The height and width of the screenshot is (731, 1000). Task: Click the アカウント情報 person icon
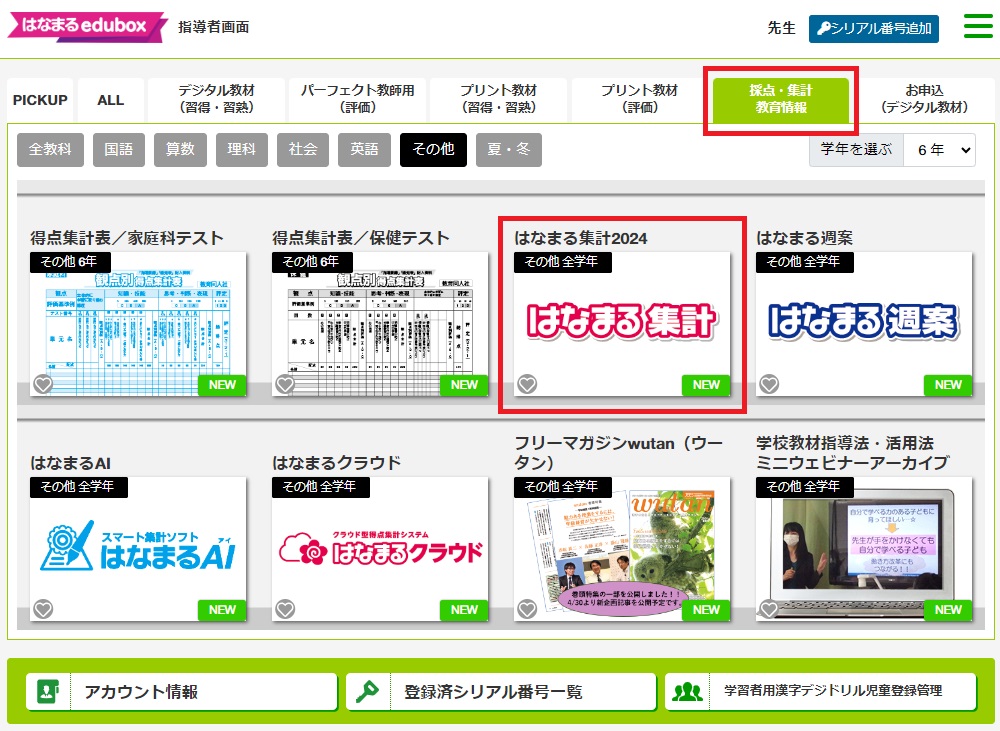tap(48, 691)
